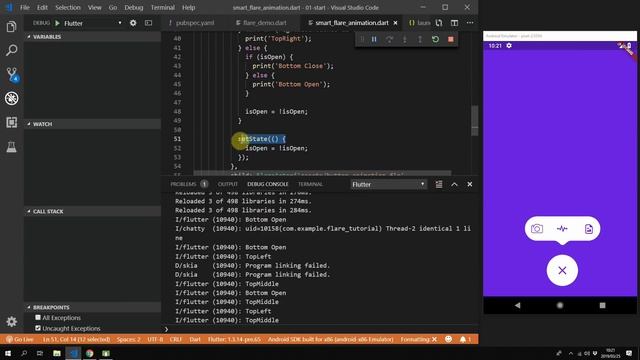Open the Terminal menu

click(162, 7)
